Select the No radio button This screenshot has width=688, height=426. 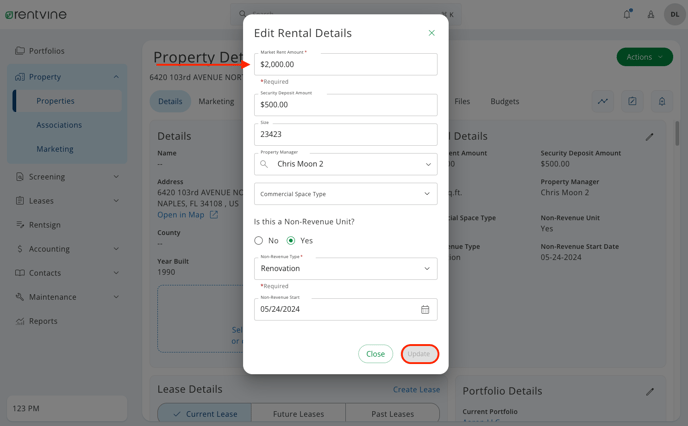click(x=258, y=240)
